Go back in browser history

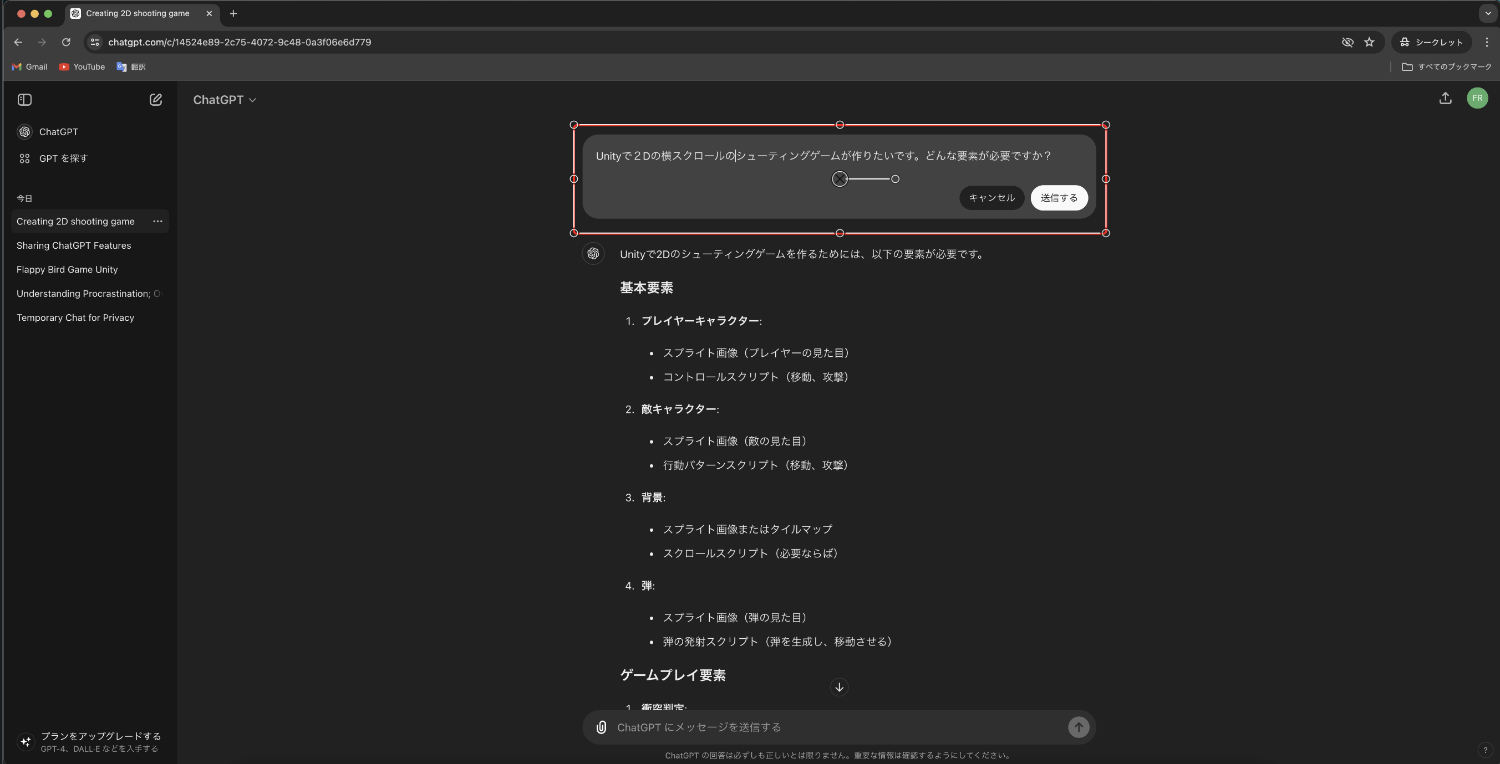click(x=18, y=42)
